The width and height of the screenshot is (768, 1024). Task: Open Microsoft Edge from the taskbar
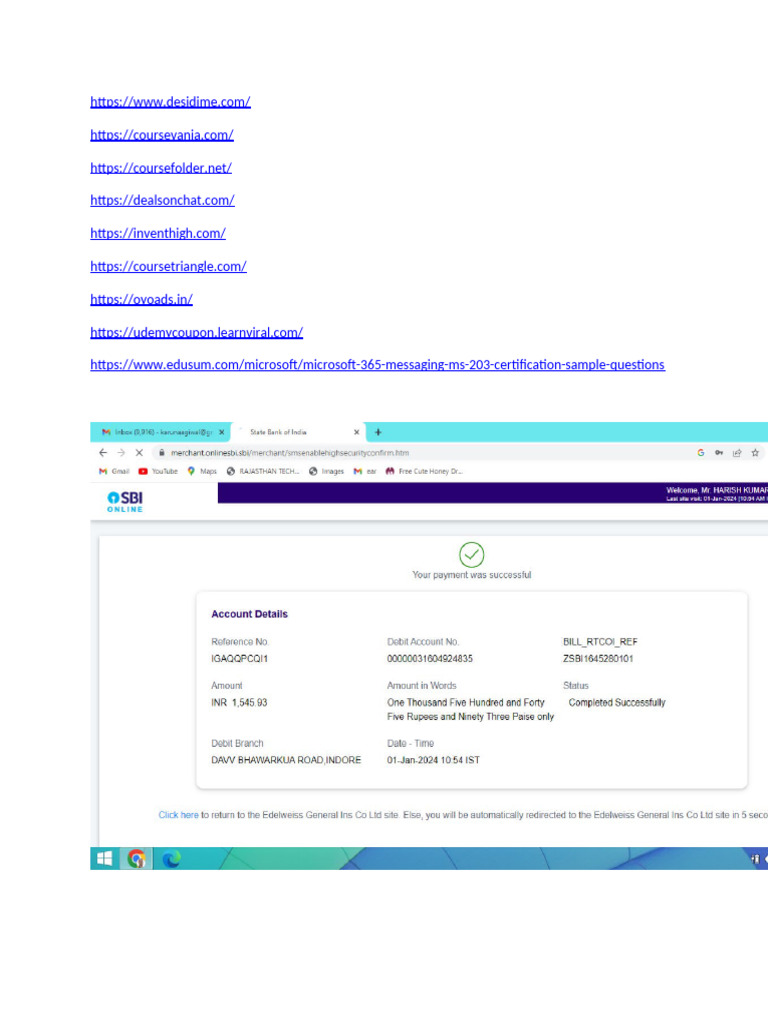point(171,859)
